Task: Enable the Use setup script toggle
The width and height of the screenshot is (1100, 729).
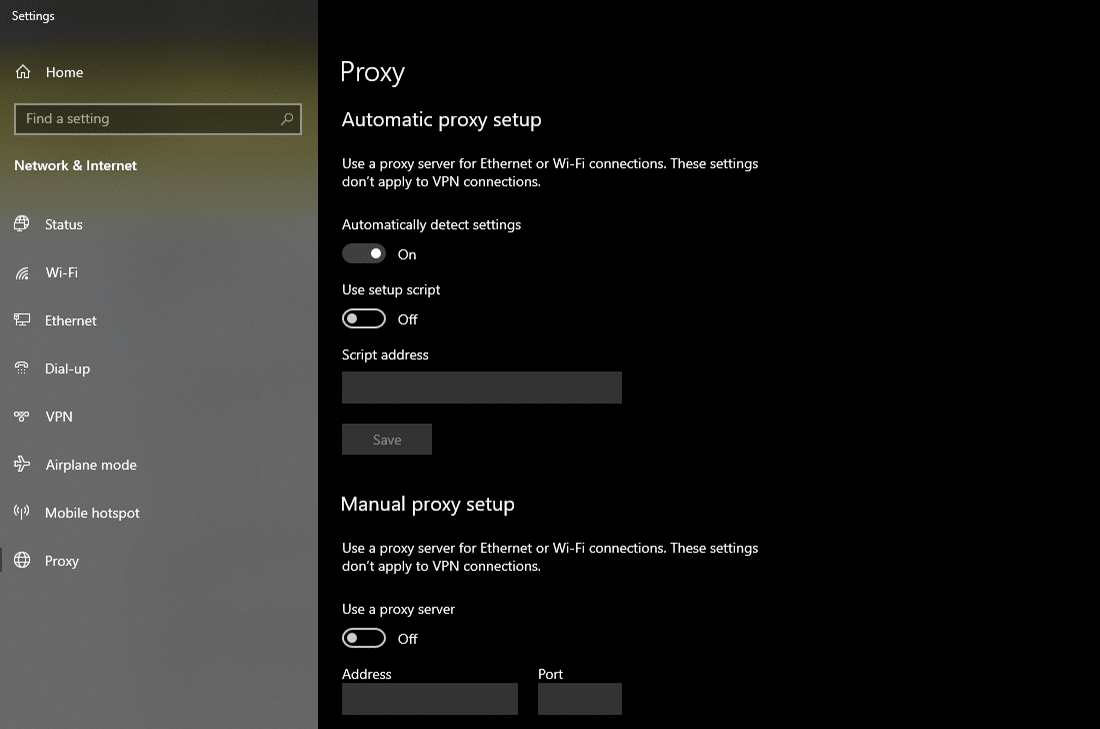Action: [364, 319]
